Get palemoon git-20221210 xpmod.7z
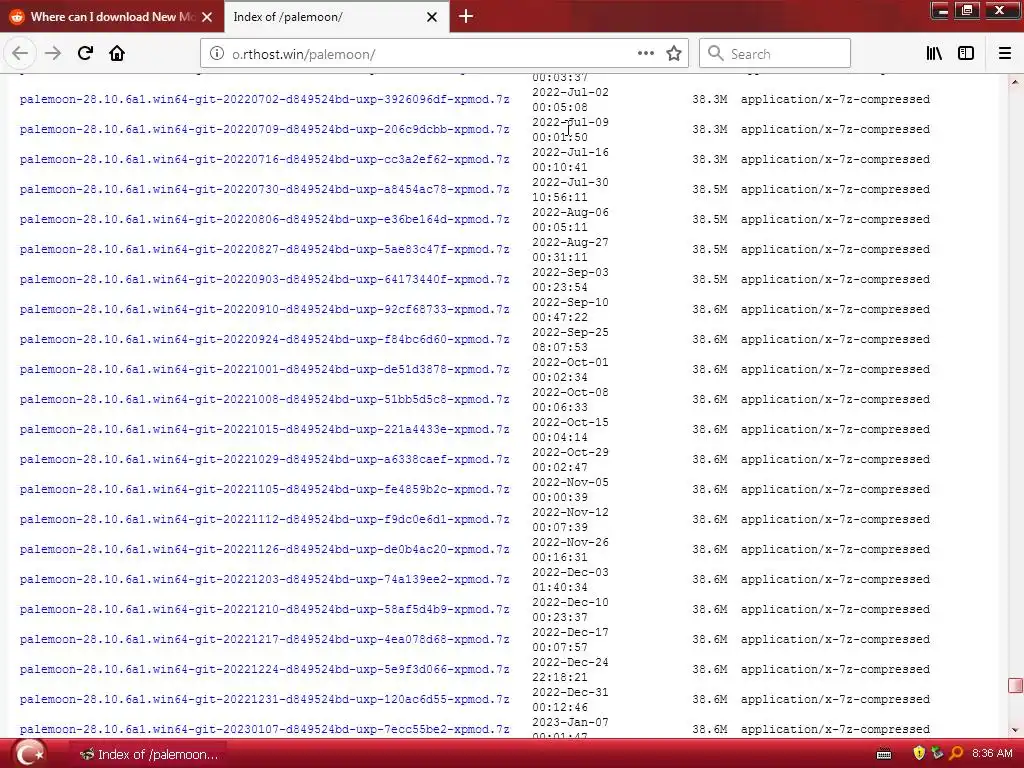The image size is (1024, 768). click(264, 610)
